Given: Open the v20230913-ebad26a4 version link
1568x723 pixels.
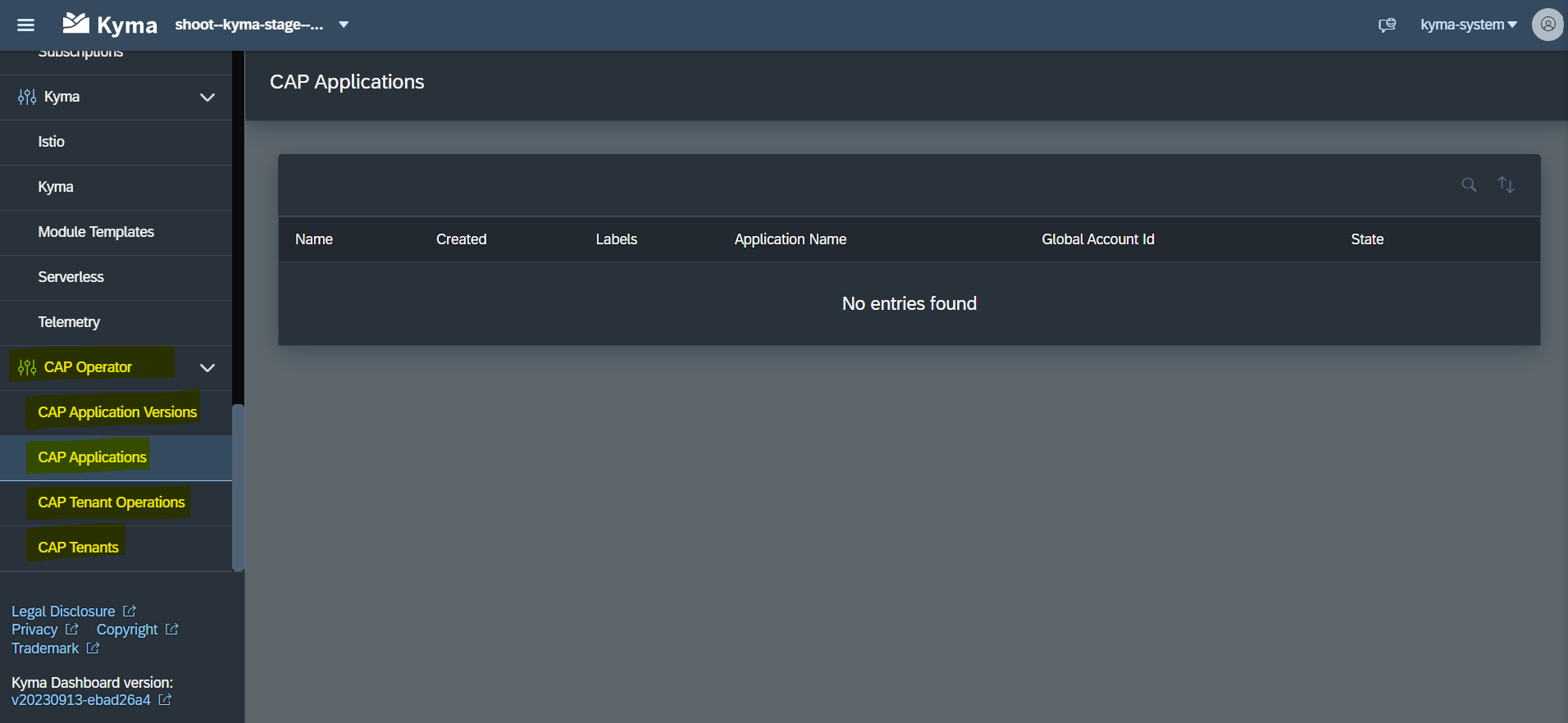Looking at the screenshot, I should (91, 700).
